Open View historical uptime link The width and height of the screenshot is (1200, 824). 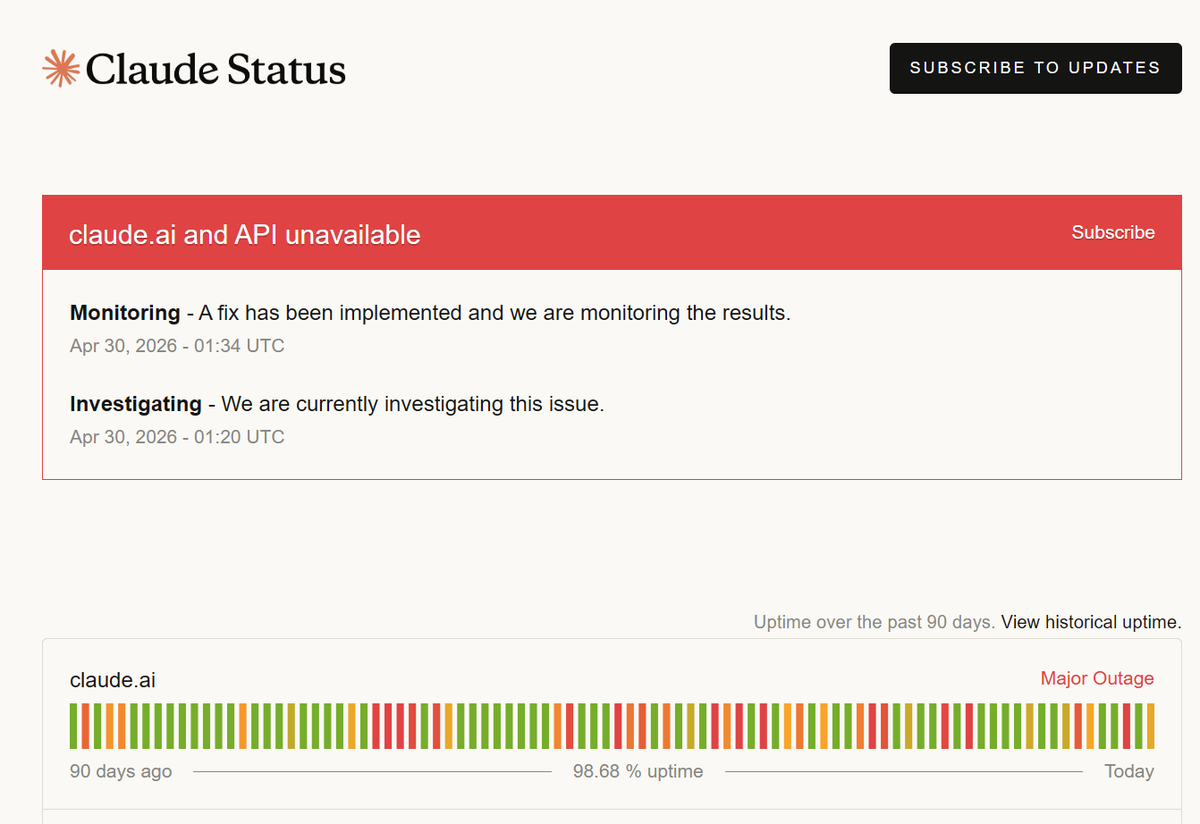[1091, 622]
